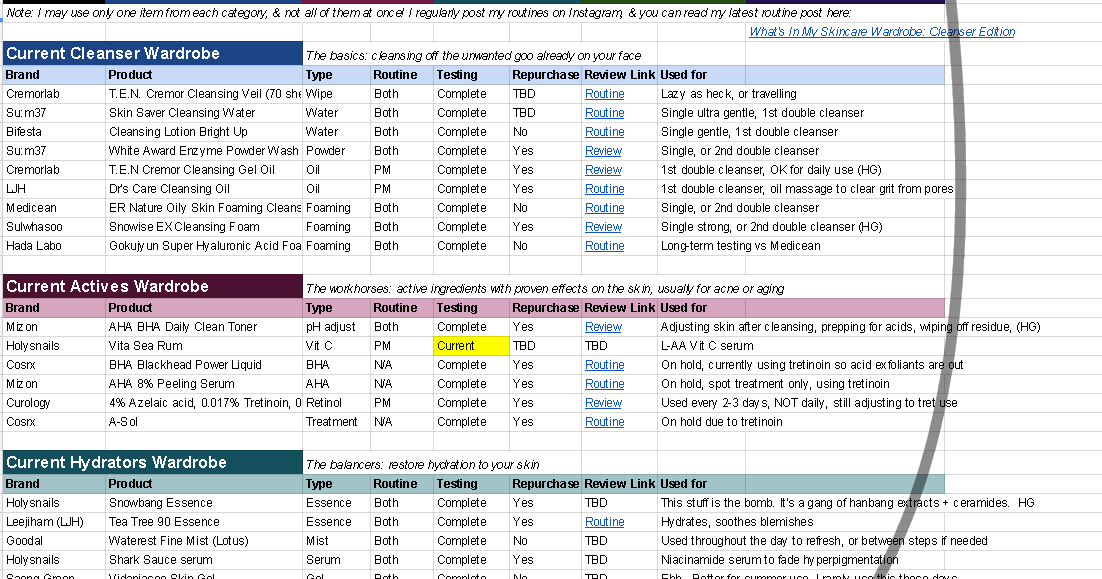Select 'Long-term testing vs Medicean' cell

point(741,246)
